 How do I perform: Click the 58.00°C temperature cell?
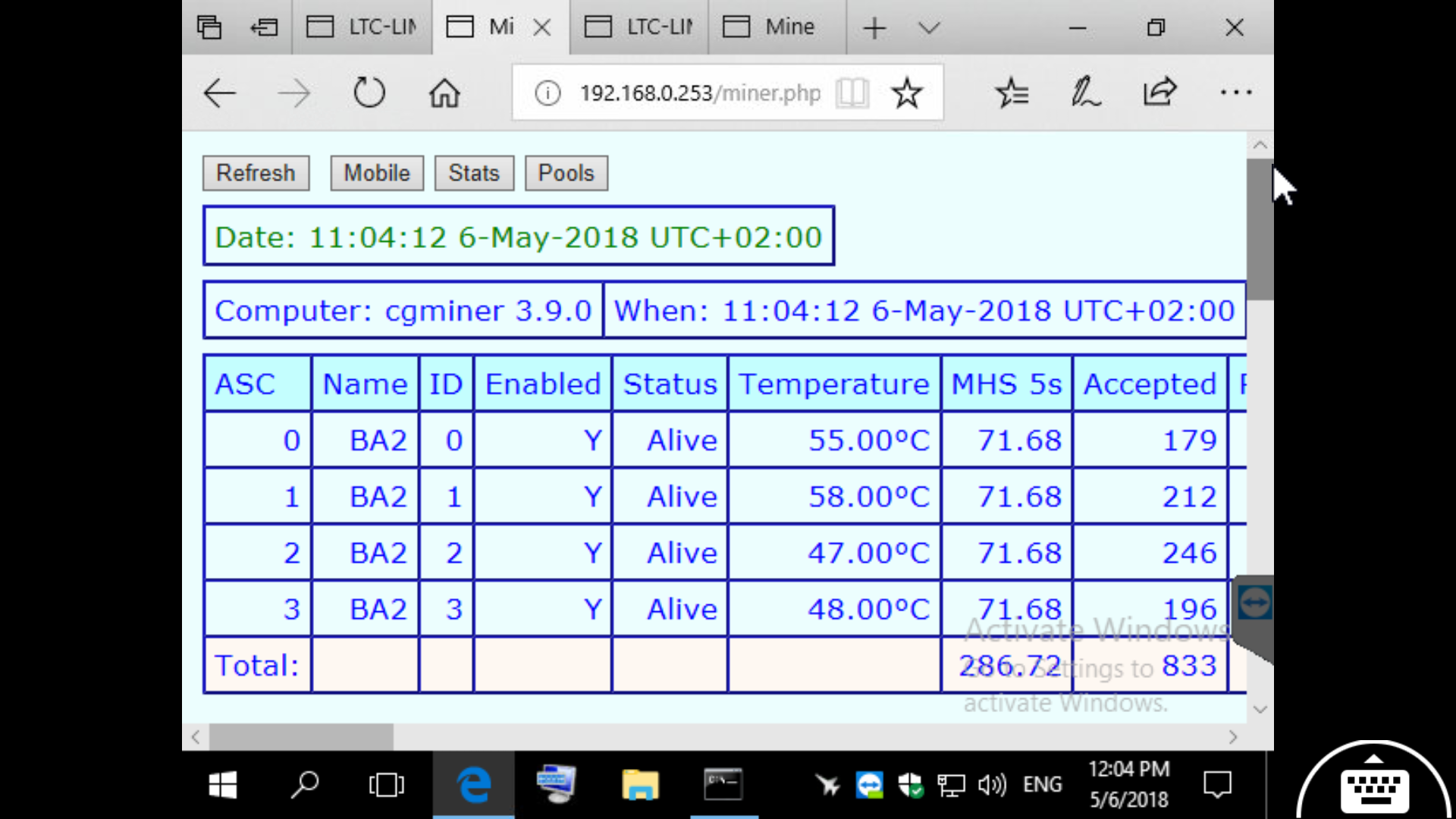[834, 496]
